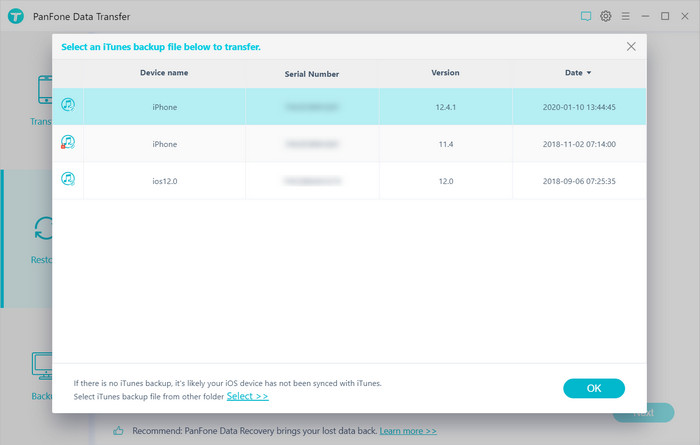Click date 2018-09-06 07:25:35
Screen dimensions: 700x445
click(x=579, y=181)
